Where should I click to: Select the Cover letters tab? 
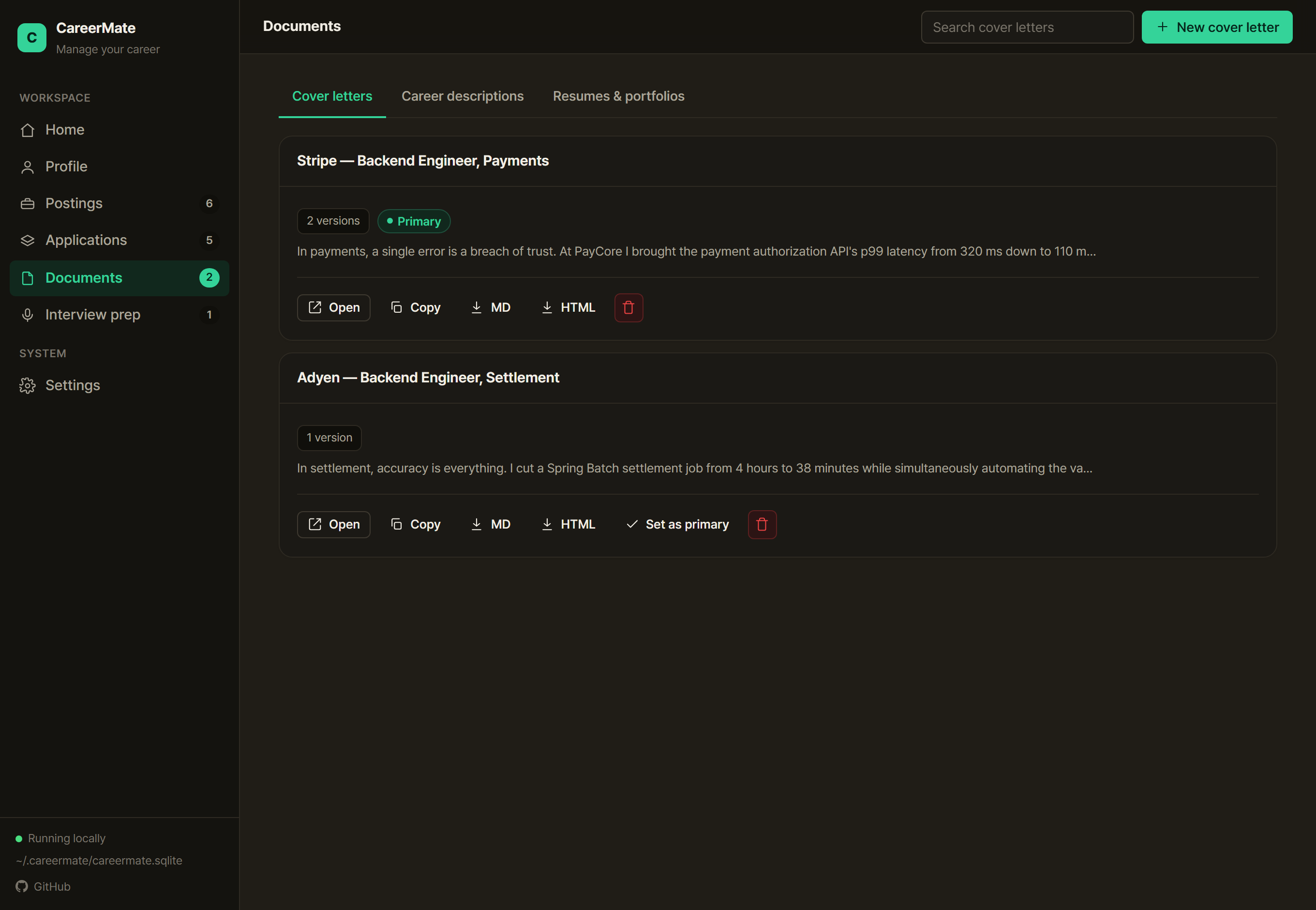click(332, 96)
